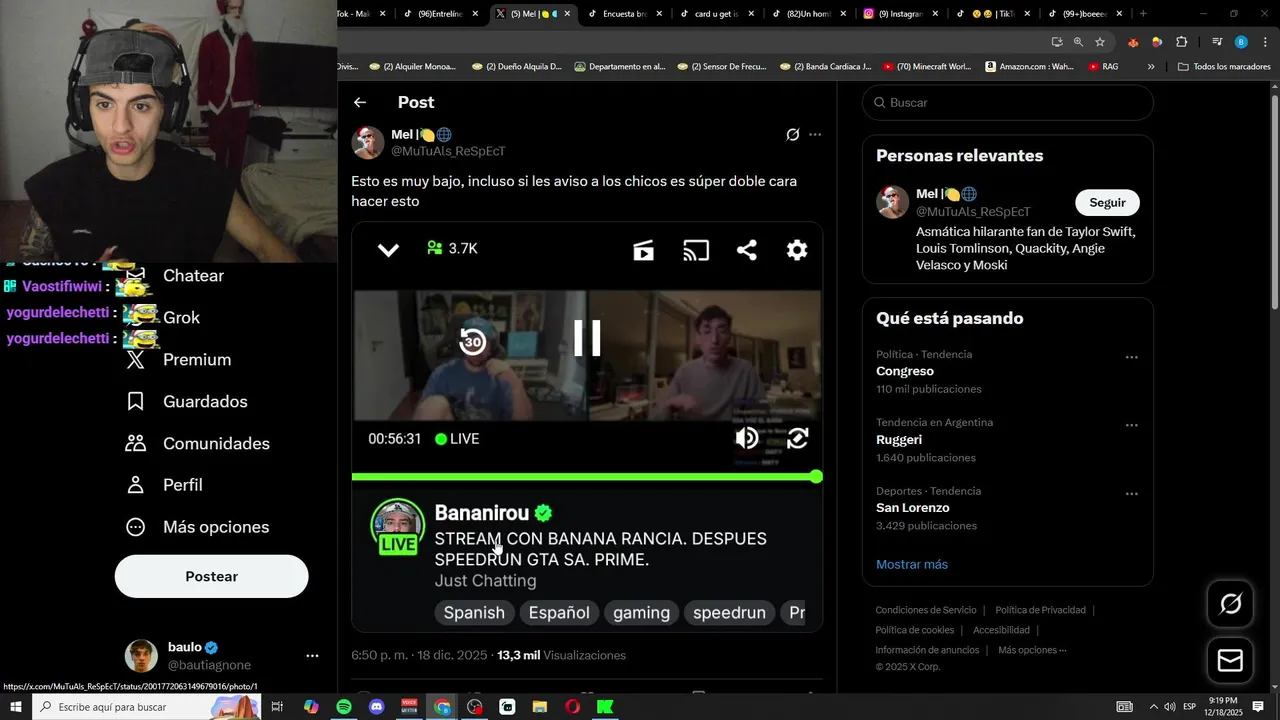Open the Chrome extensions puzzle icon

[x=1181, y=42]
